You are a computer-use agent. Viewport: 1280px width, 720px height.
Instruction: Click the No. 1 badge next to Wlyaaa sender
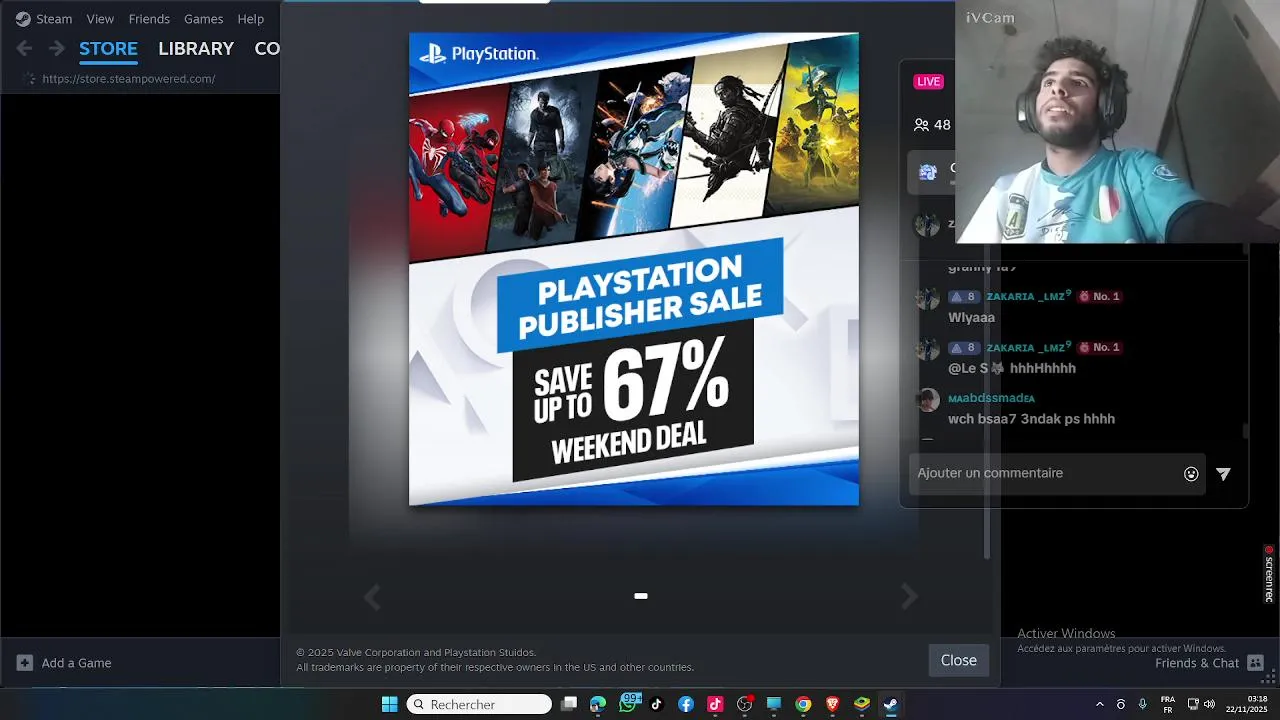point(1099,296)
